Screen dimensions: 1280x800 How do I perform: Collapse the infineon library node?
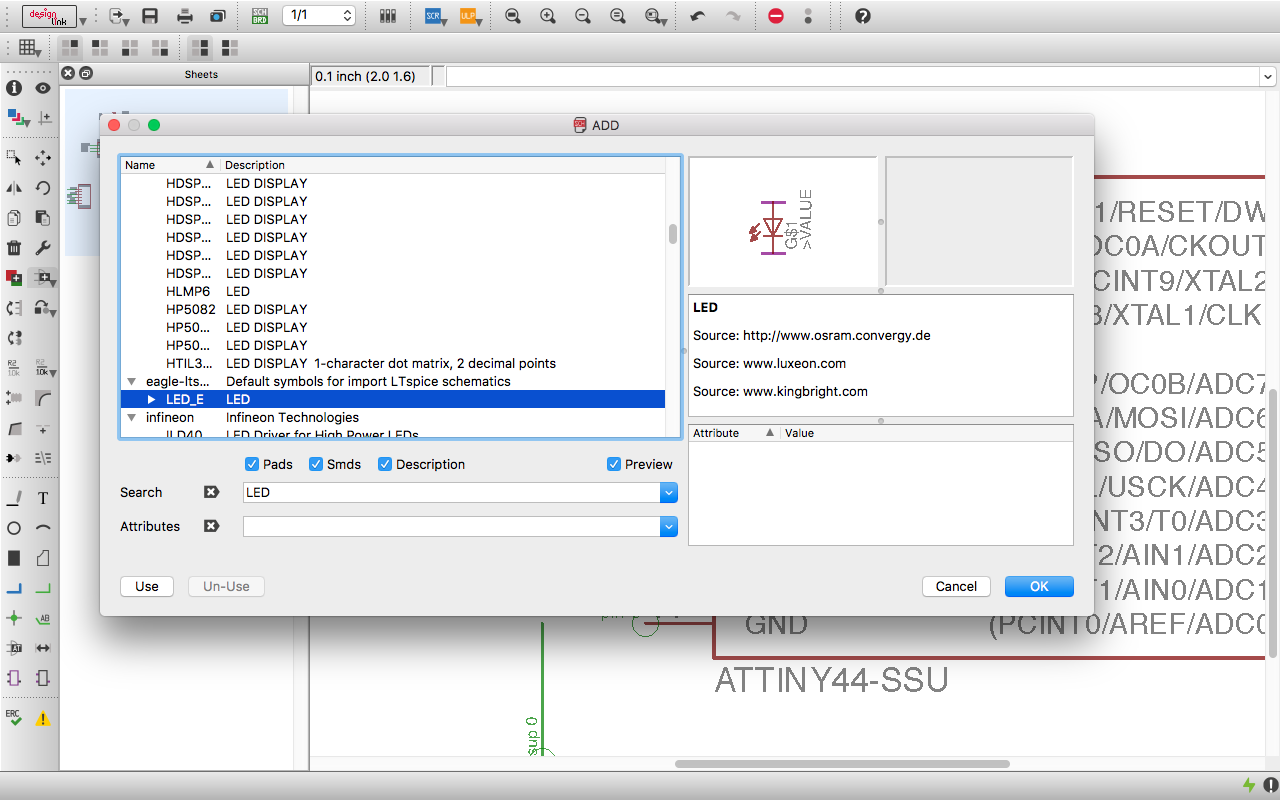[132, 417]
